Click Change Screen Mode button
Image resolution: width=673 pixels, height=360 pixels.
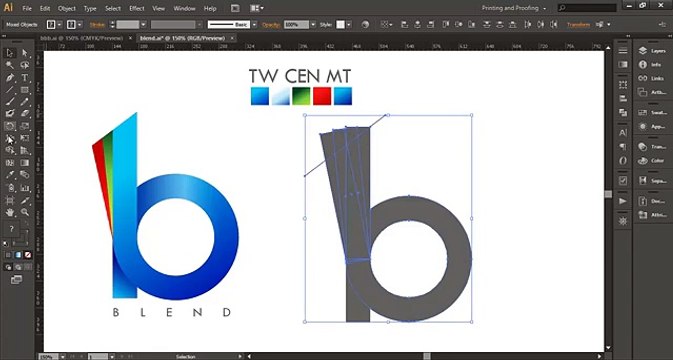point(16,280)
